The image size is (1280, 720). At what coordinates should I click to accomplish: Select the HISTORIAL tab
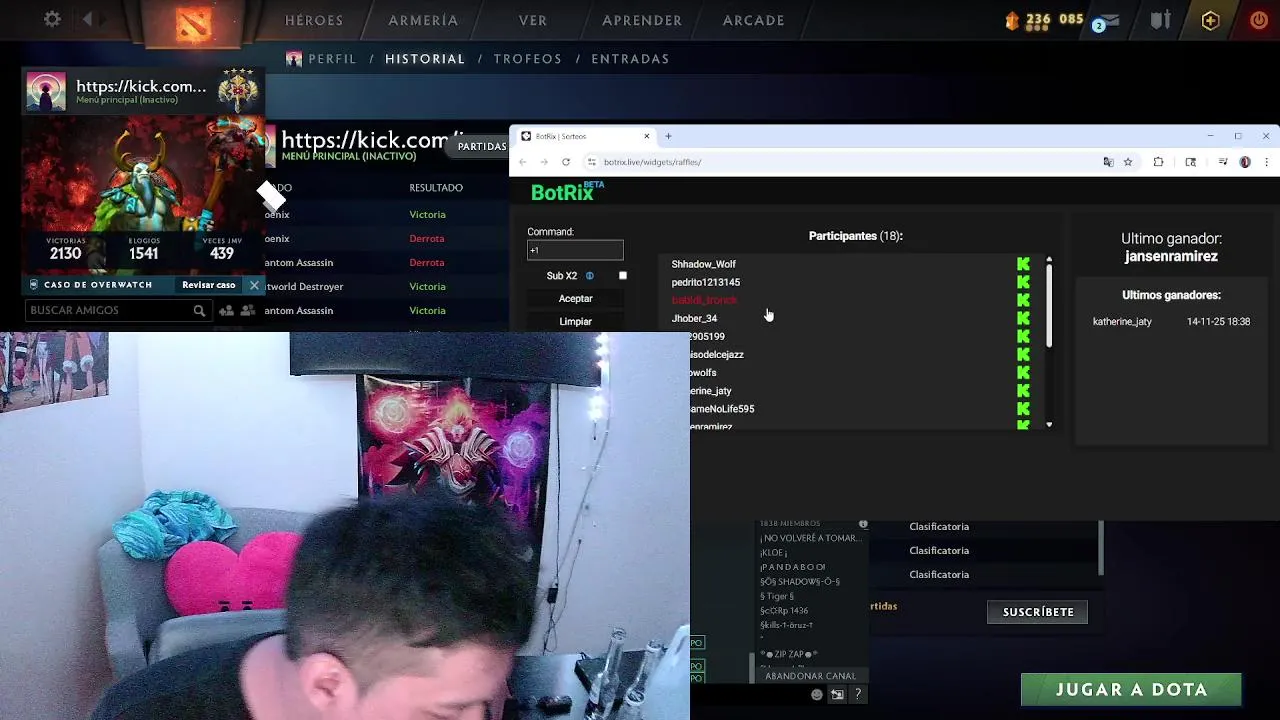[x=425, y=59]
